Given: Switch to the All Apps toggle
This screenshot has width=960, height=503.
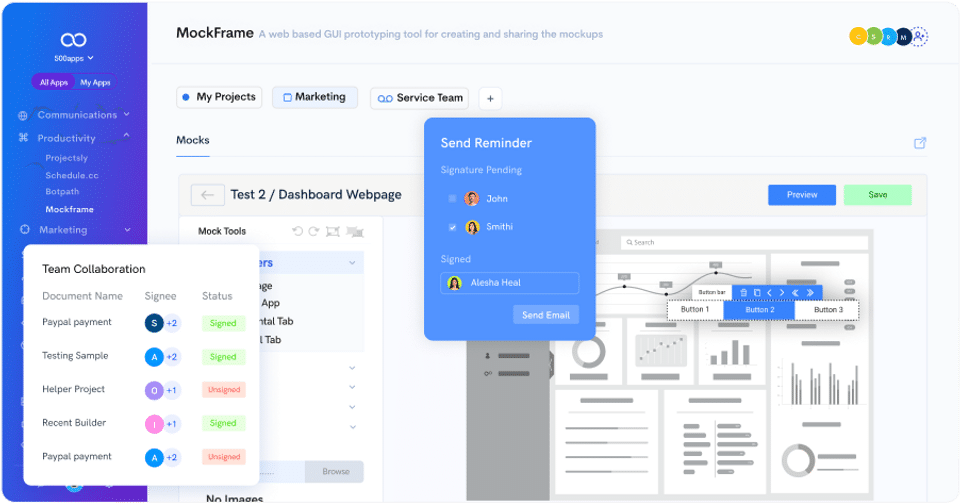Looking at the screenshot, I should click(54, 82).
